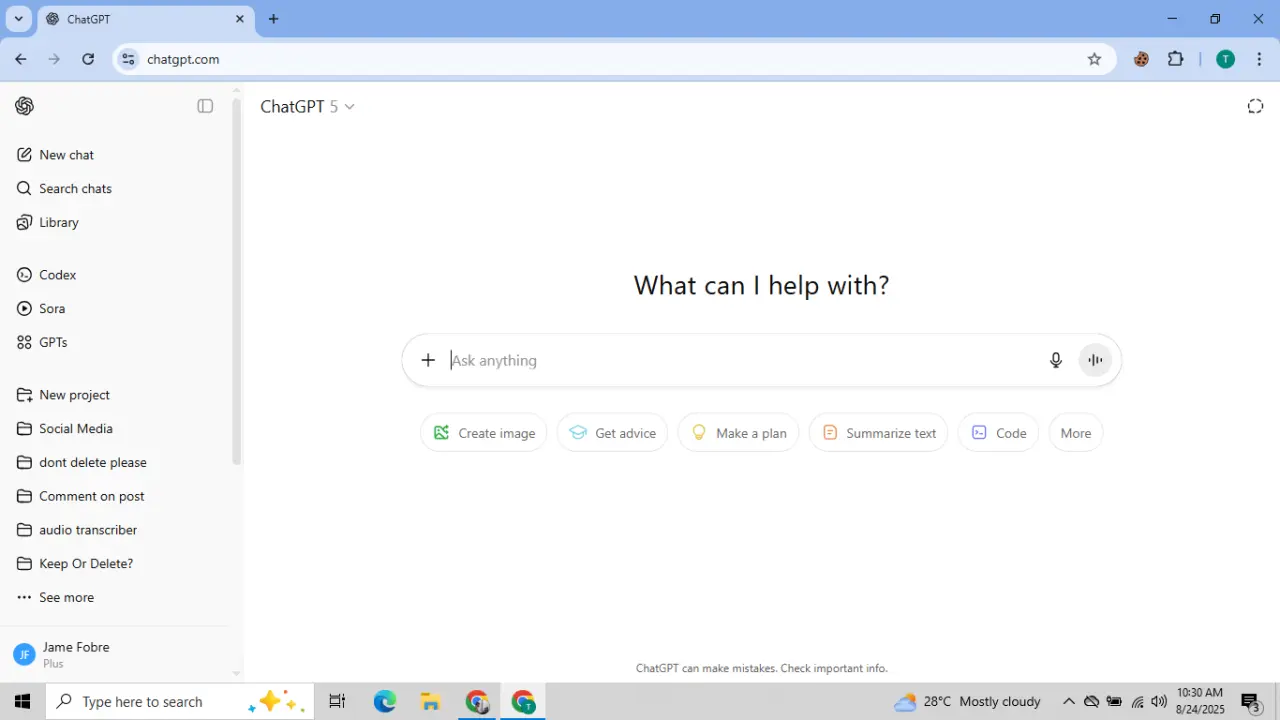
Task: Open the notifications center icon
Action: 1251,702
